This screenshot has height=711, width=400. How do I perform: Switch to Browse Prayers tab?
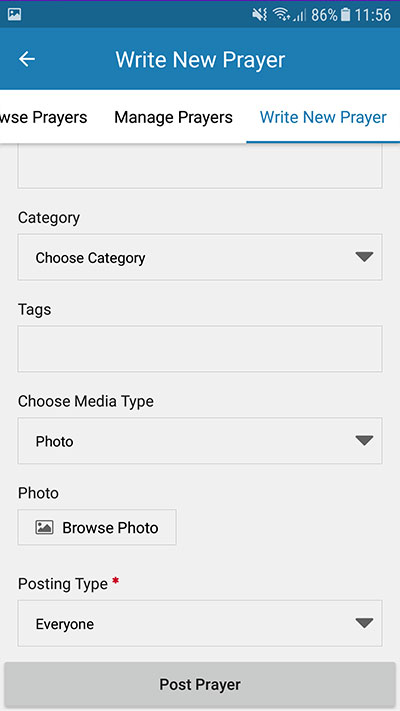44,117
